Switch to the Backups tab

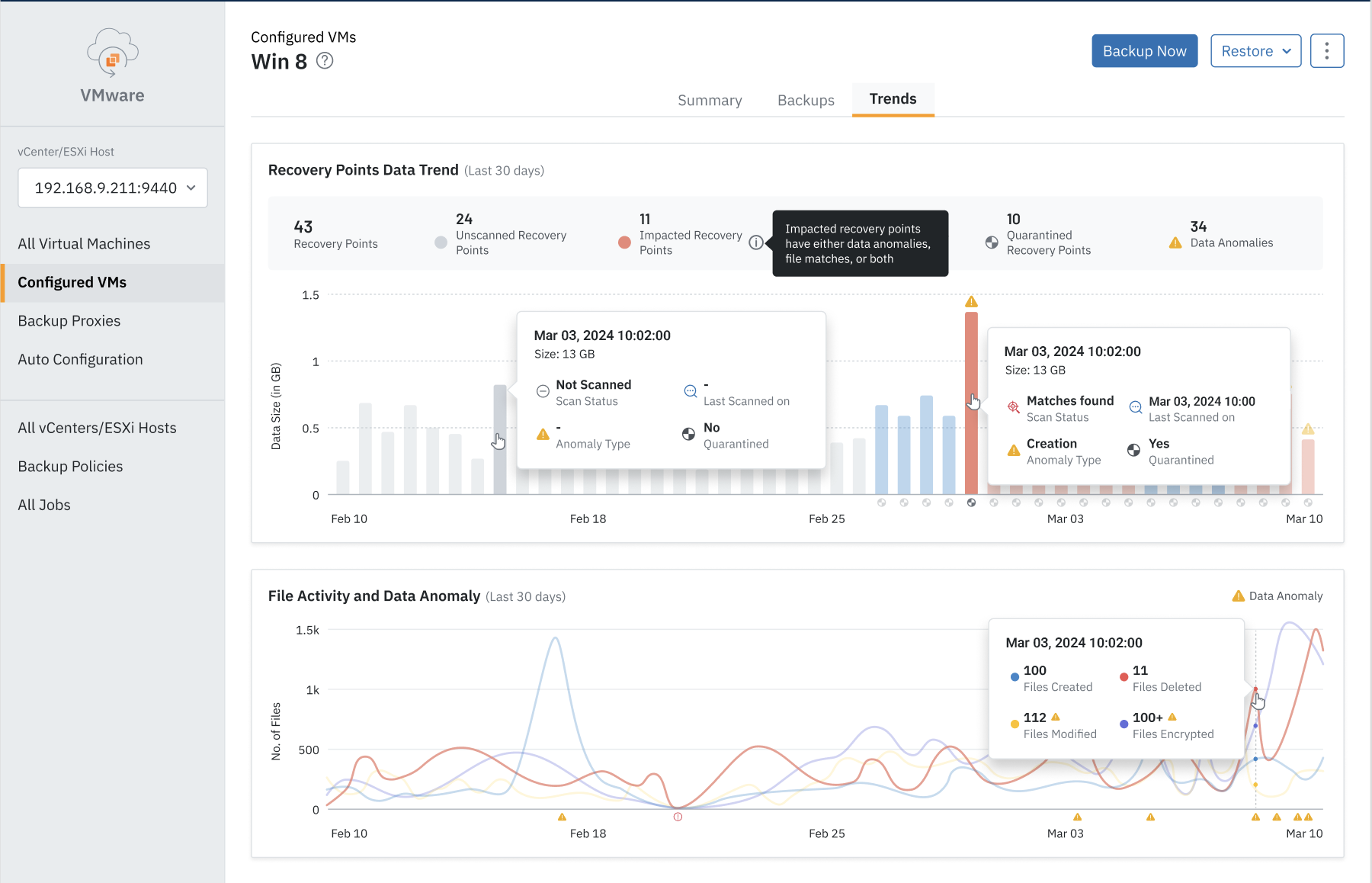pos(805,100)
